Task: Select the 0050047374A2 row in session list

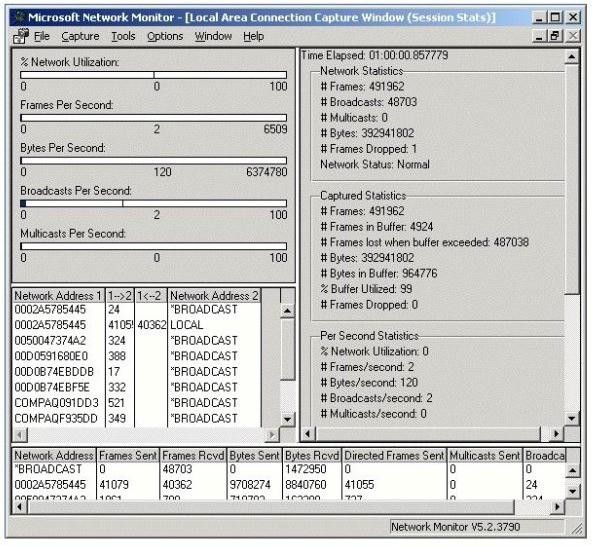Action: [x=137, y=341]
